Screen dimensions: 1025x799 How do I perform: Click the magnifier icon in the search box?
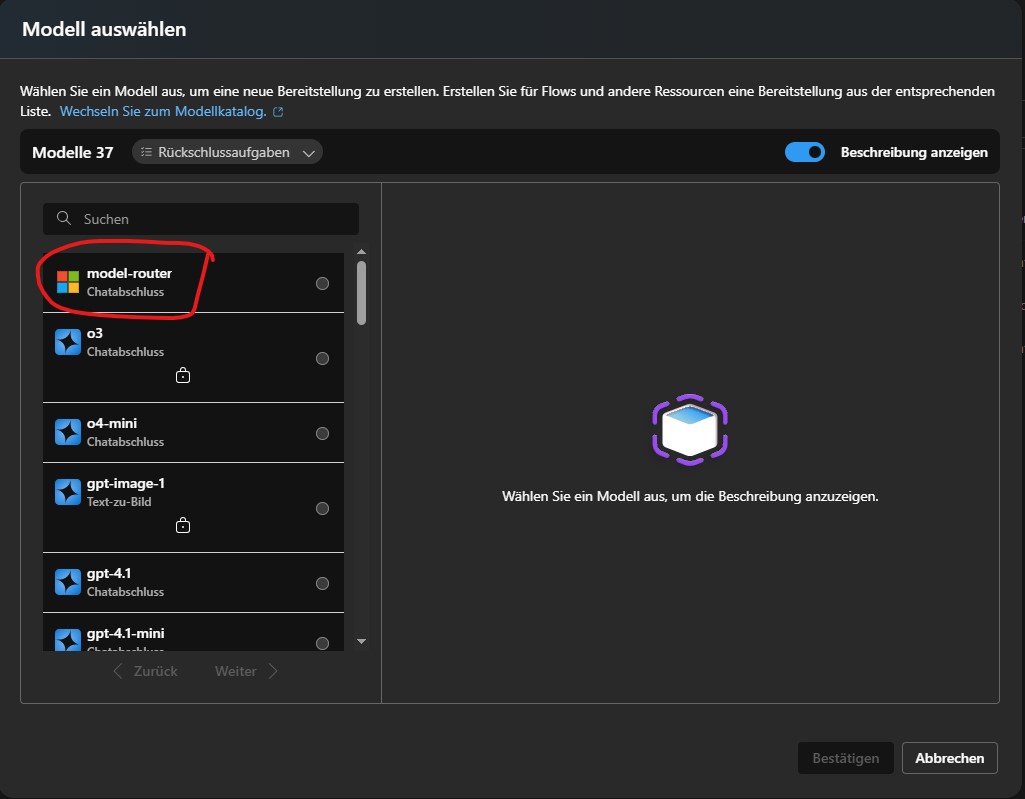63,218
